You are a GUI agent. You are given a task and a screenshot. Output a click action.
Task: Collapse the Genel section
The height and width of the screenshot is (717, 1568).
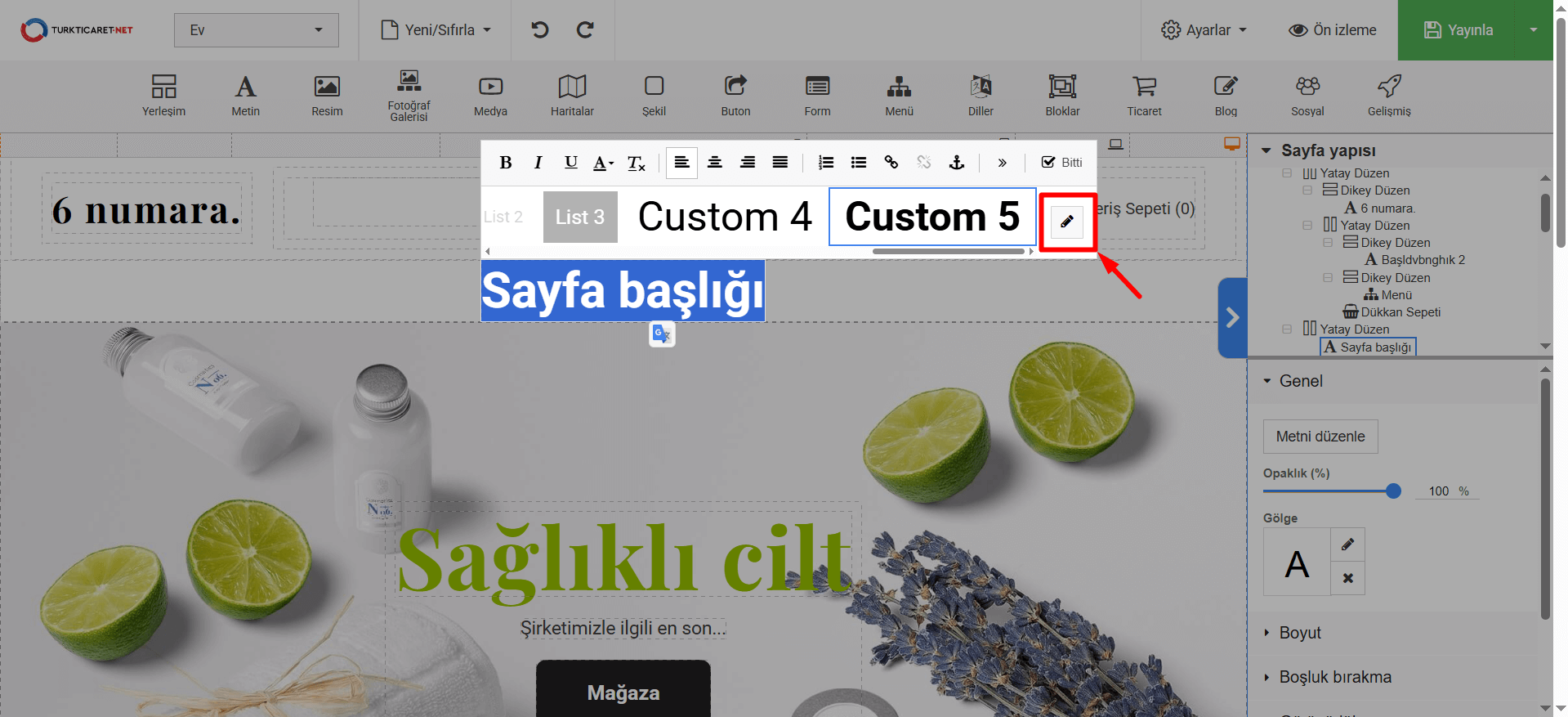tap(1267, 381)
